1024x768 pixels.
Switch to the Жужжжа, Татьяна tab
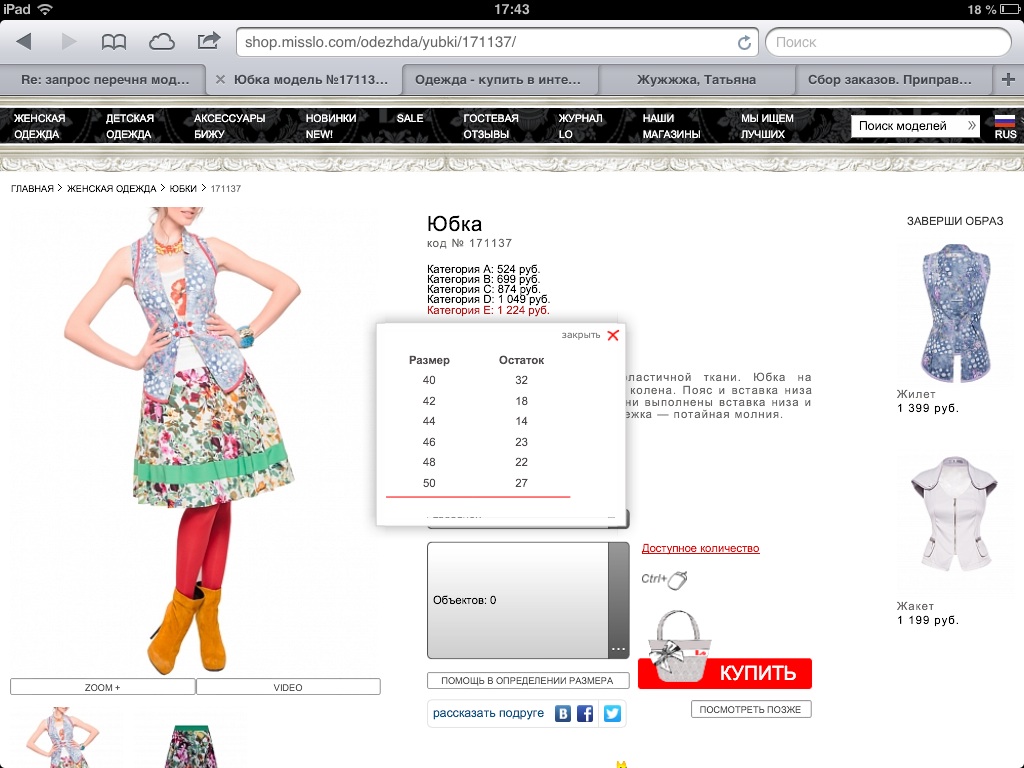click(696, 79)
